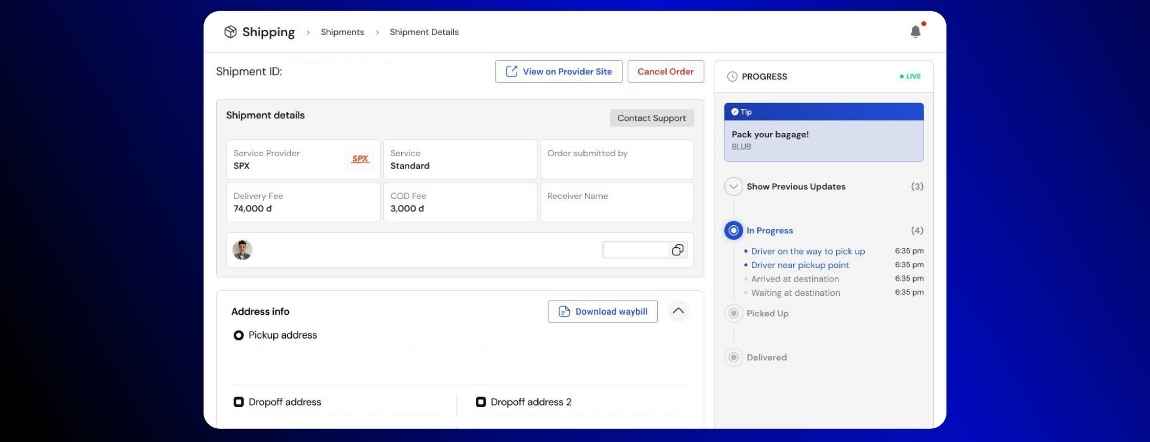Click the SPX provider logo

click(360, 158)
